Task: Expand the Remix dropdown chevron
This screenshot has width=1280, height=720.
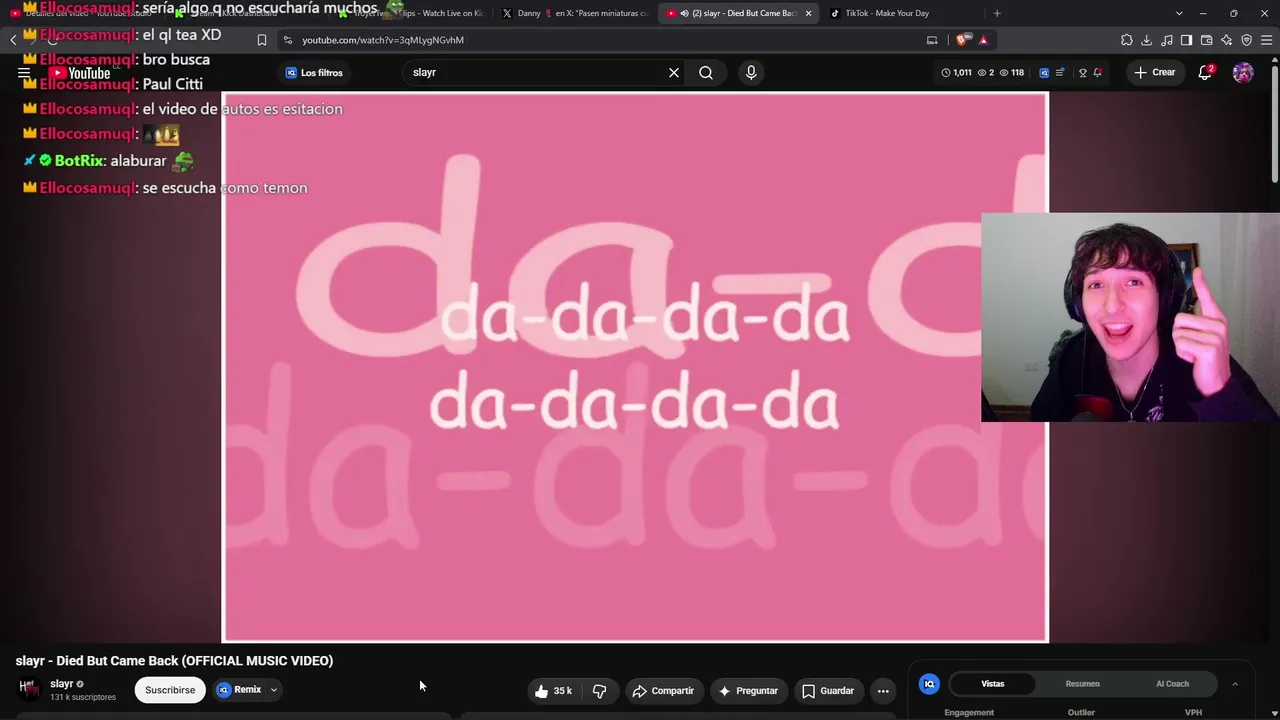Action: [273, 690]
